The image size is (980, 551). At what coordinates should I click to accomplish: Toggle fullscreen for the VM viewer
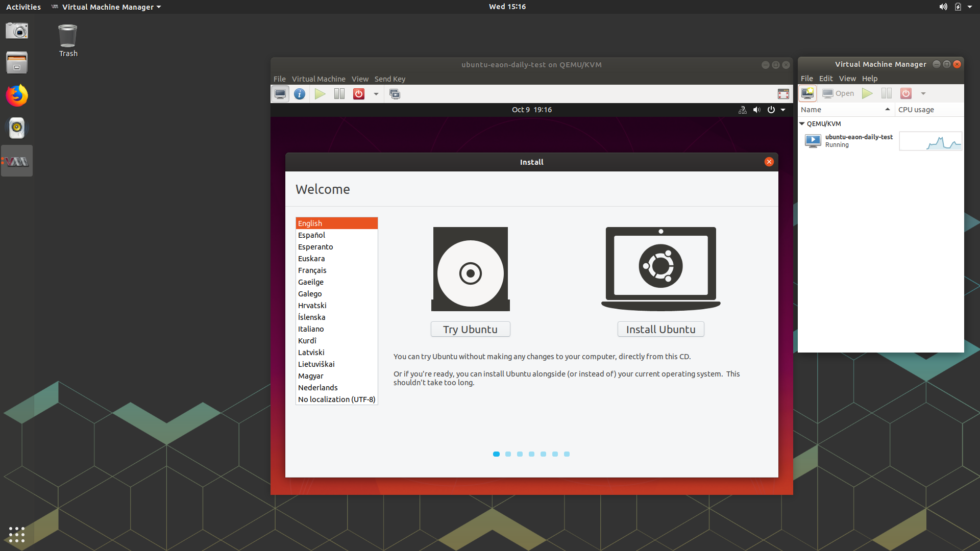pos(782,94)
